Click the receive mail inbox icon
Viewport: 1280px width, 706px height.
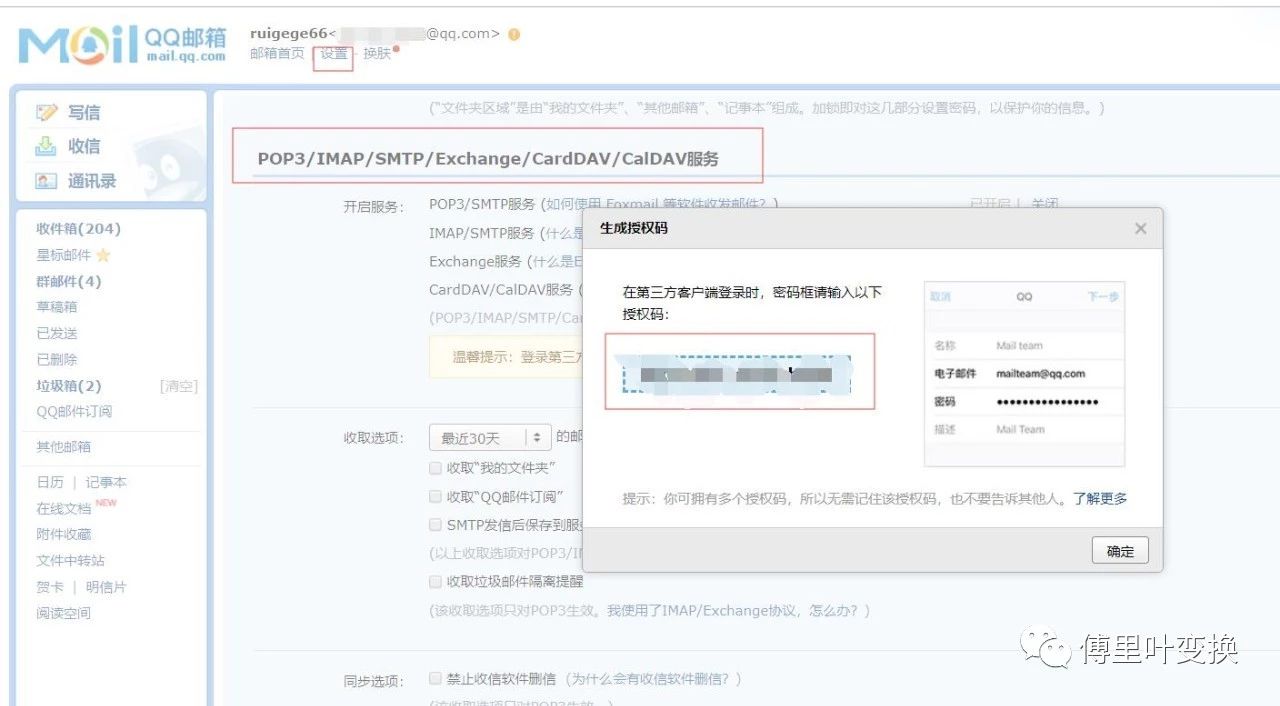click(46, 146)
